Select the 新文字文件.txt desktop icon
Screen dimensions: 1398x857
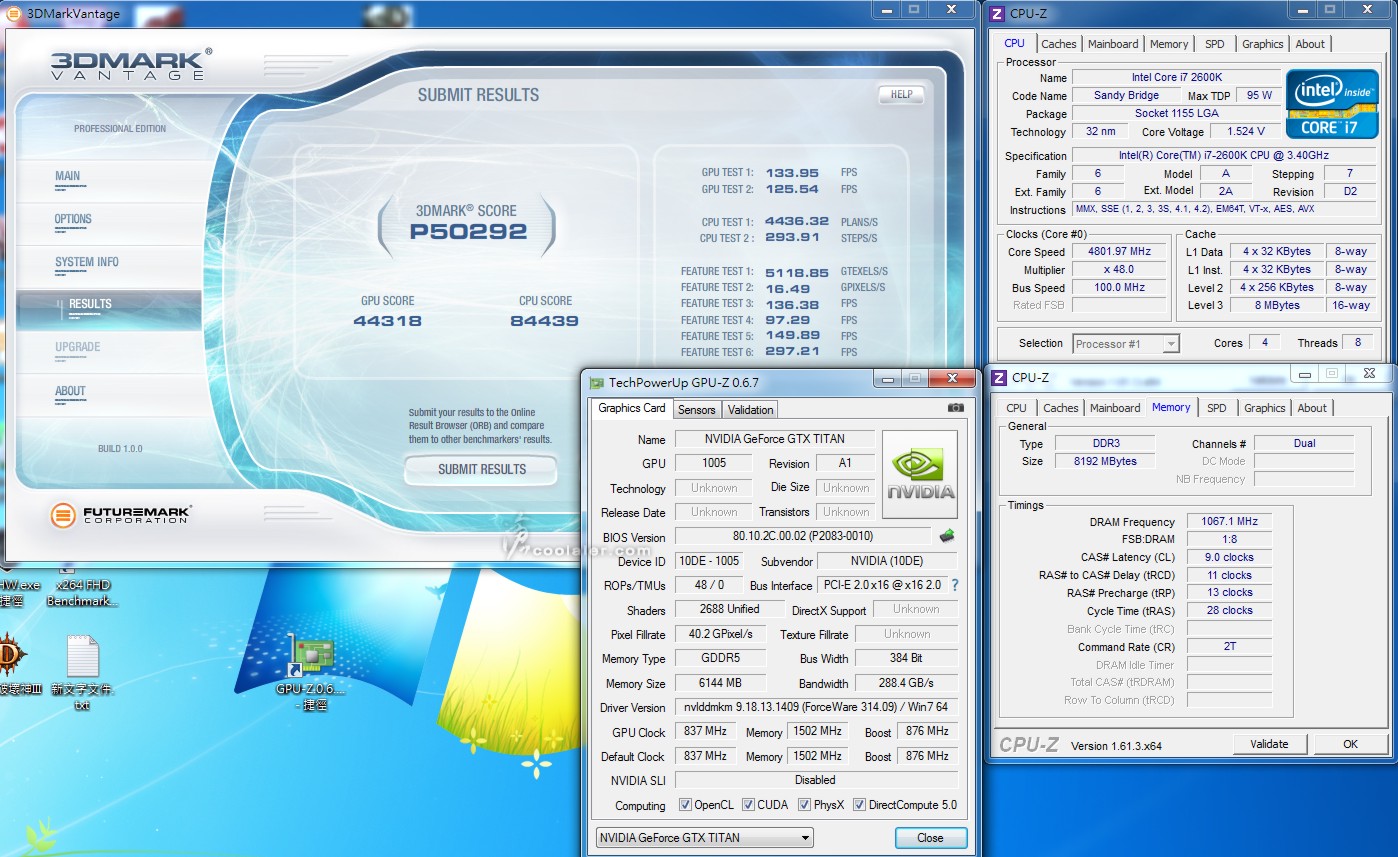pyautogui.click(x=83, y=673)
